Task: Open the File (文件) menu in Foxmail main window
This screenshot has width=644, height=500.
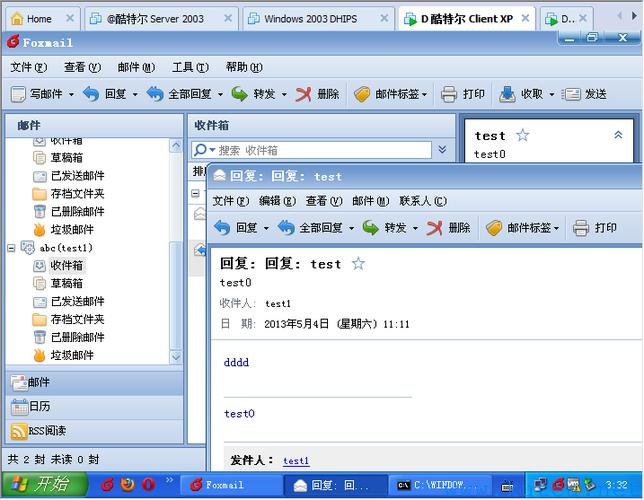Action: [28, 67]
